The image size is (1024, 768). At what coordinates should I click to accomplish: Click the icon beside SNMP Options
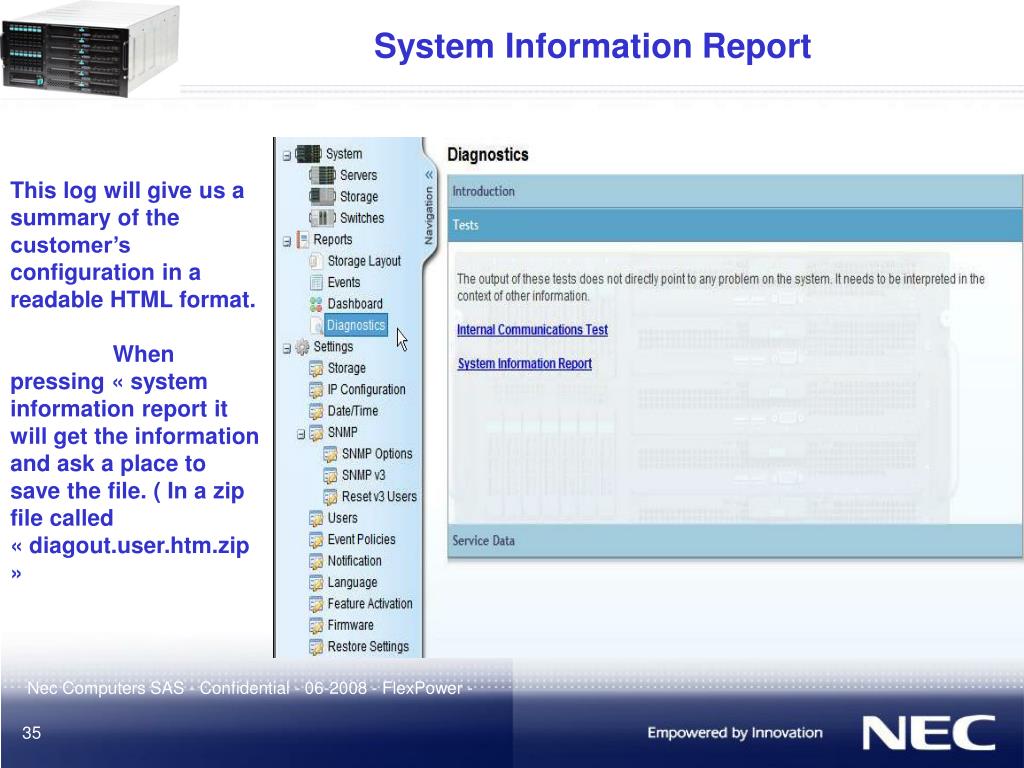tap(330, 454)
